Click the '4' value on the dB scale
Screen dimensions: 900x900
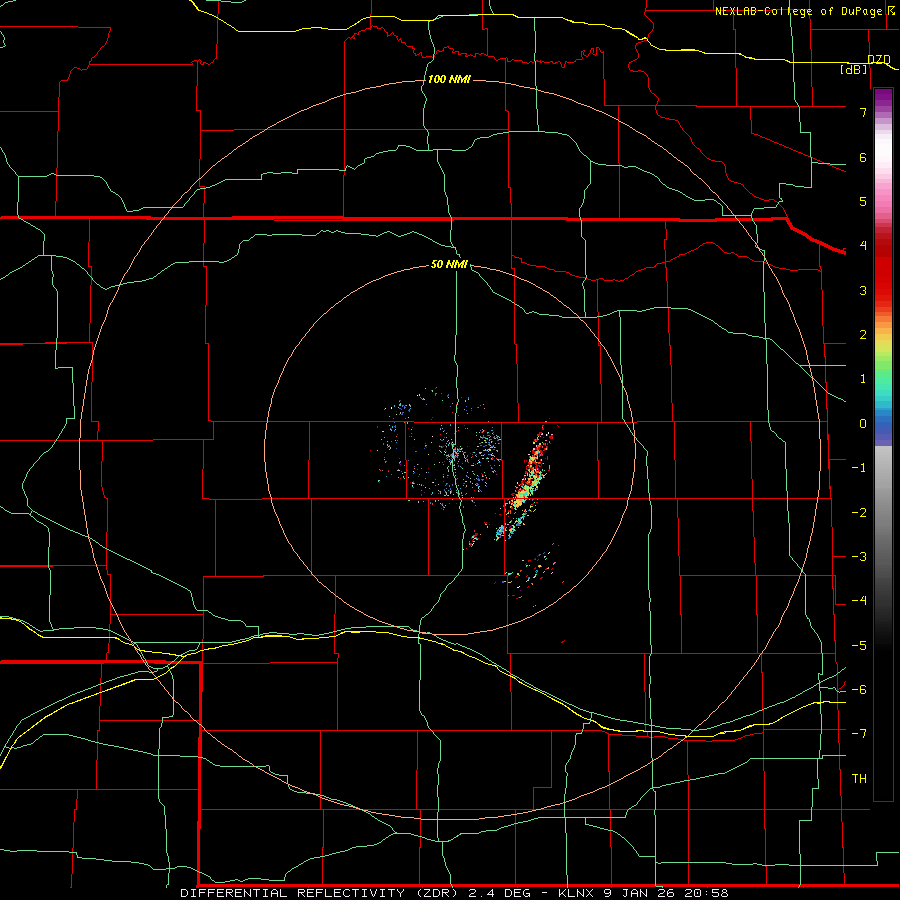coord(863,246)
